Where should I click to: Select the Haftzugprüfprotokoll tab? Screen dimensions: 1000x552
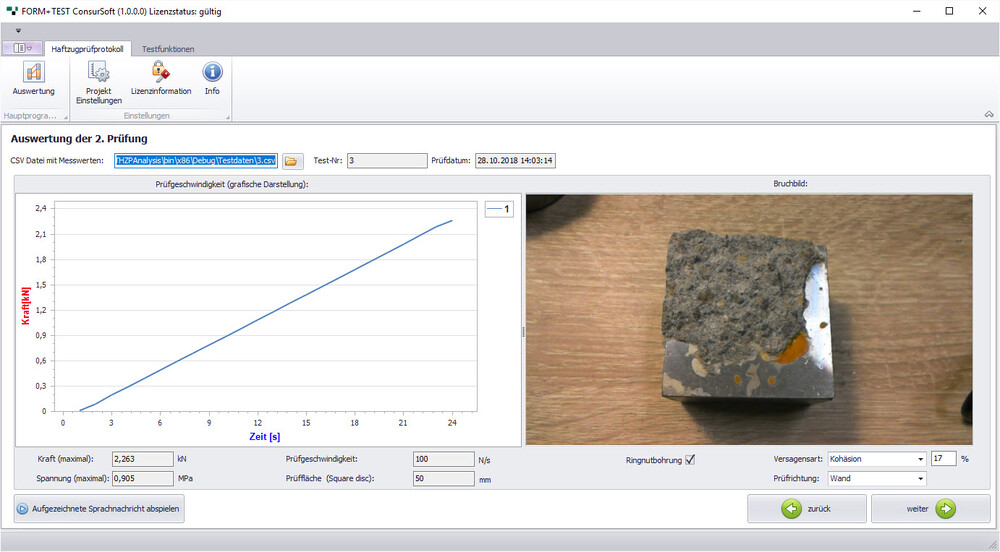87,48
